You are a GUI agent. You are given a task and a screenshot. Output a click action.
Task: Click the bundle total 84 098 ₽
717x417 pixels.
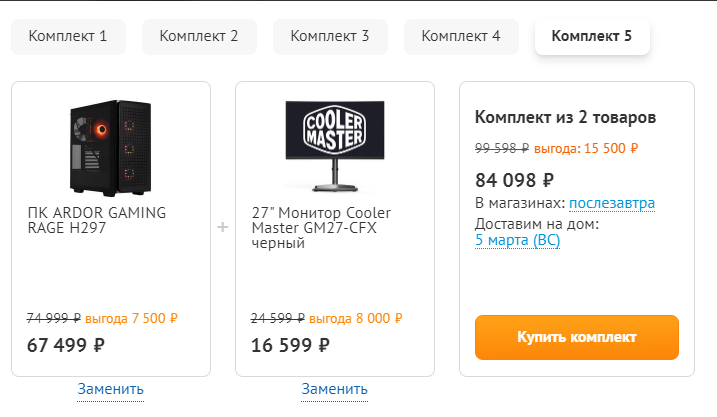click(x=514, y=180)
